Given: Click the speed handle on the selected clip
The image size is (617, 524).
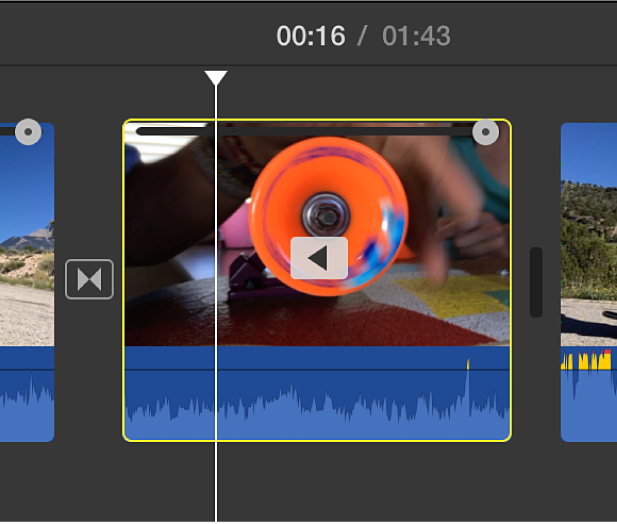Looking at the screenshot, I should pyautogui.click(x=486, y=132).
